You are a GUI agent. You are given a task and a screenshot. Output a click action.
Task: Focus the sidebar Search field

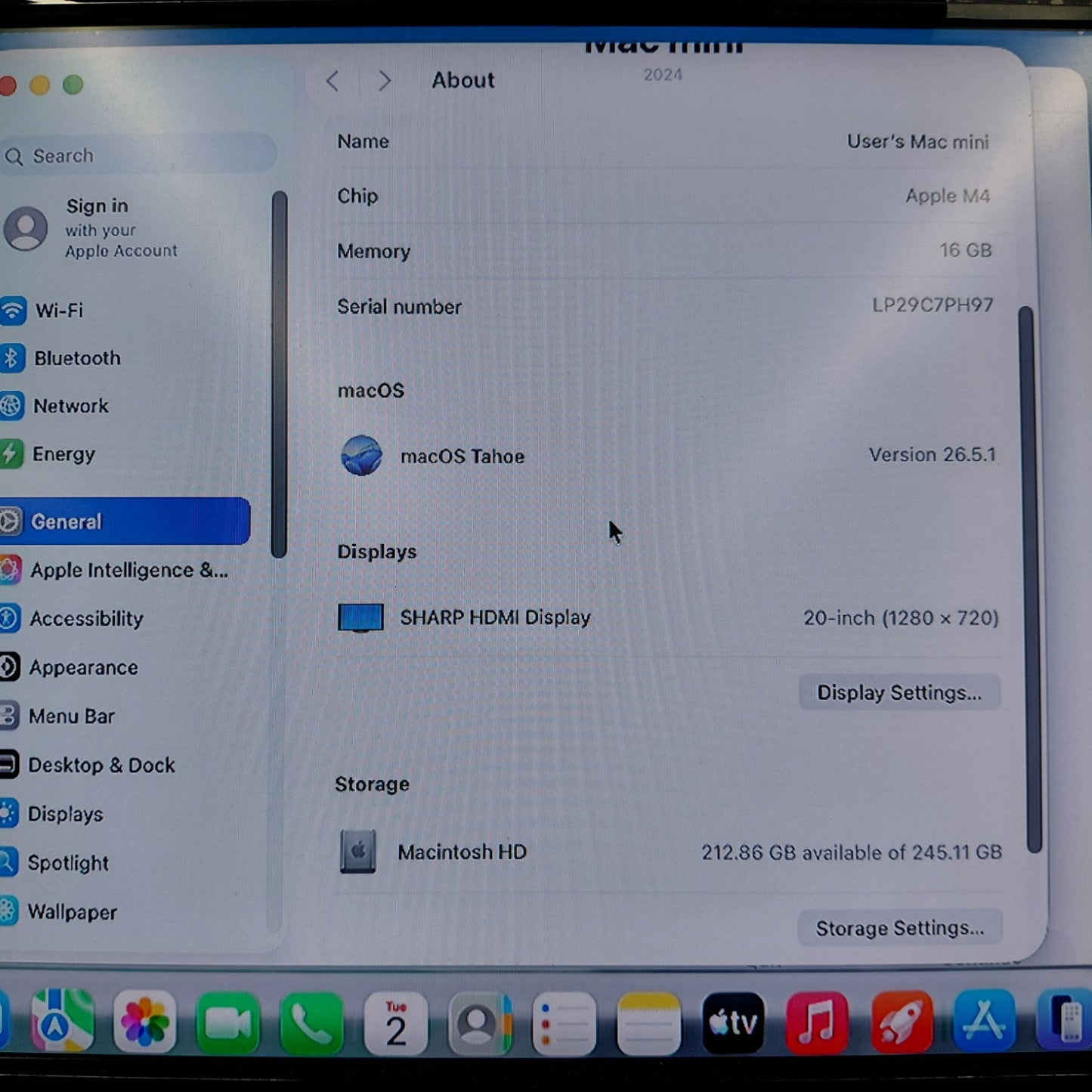point(138,156)
